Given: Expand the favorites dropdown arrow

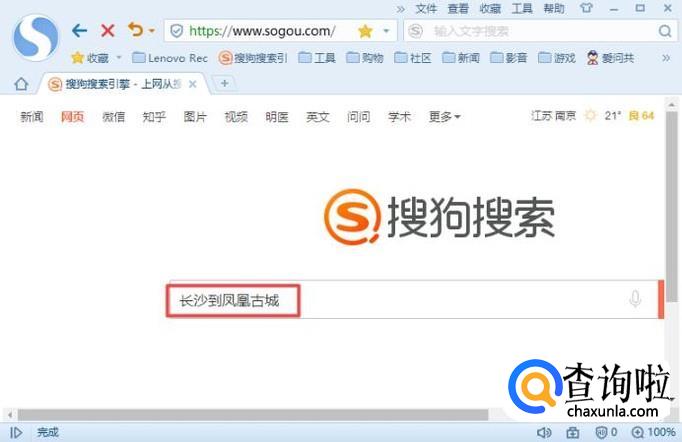Looking at the screenshot, I should click(x=119, y=57).
